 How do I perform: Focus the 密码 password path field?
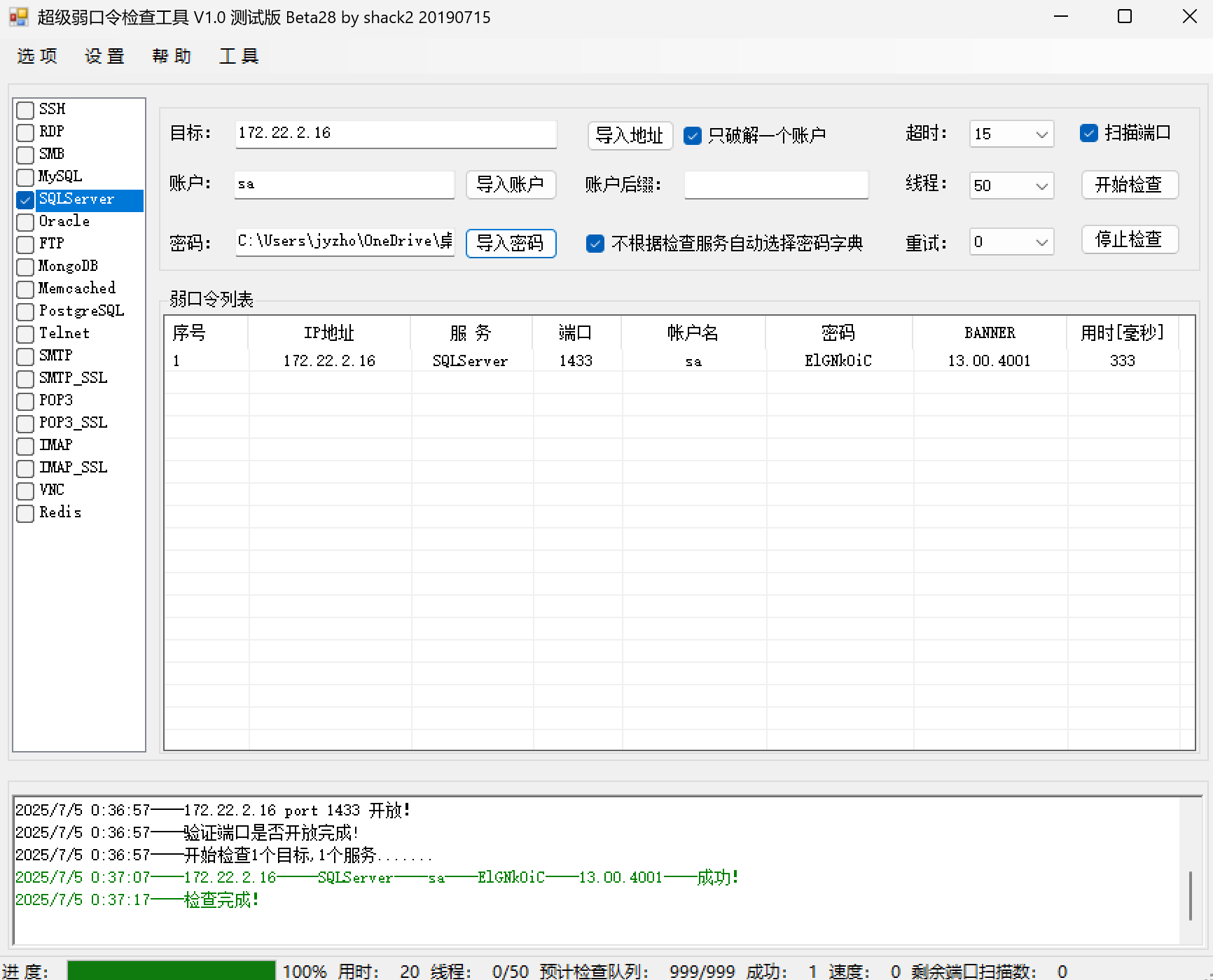pos(345,242)
